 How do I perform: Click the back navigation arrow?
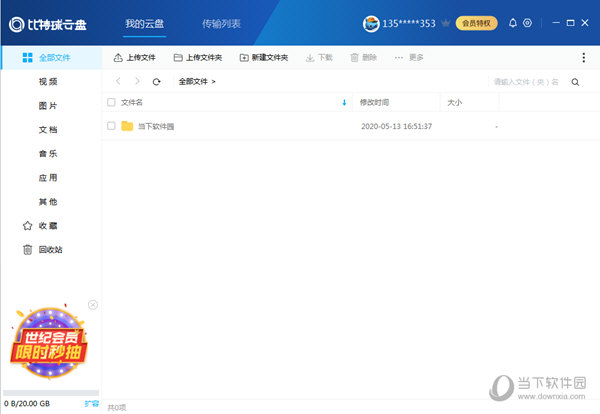[x=119, y=81]
